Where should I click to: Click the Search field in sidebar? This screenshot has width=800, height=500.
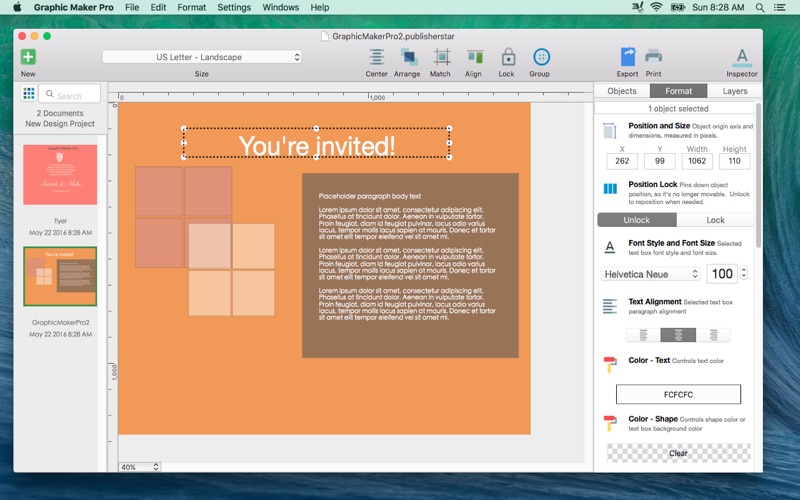tap(69, 94)
